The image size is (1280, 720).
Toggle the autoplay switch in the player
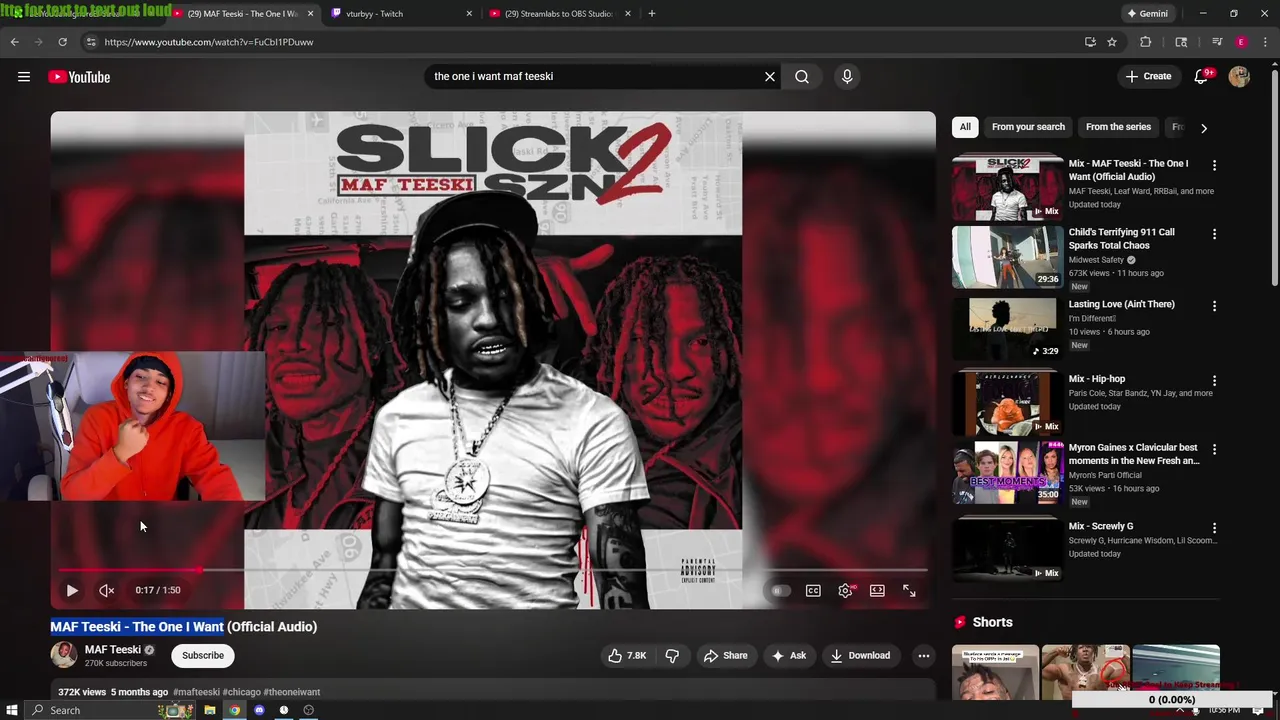click(780, 590)
